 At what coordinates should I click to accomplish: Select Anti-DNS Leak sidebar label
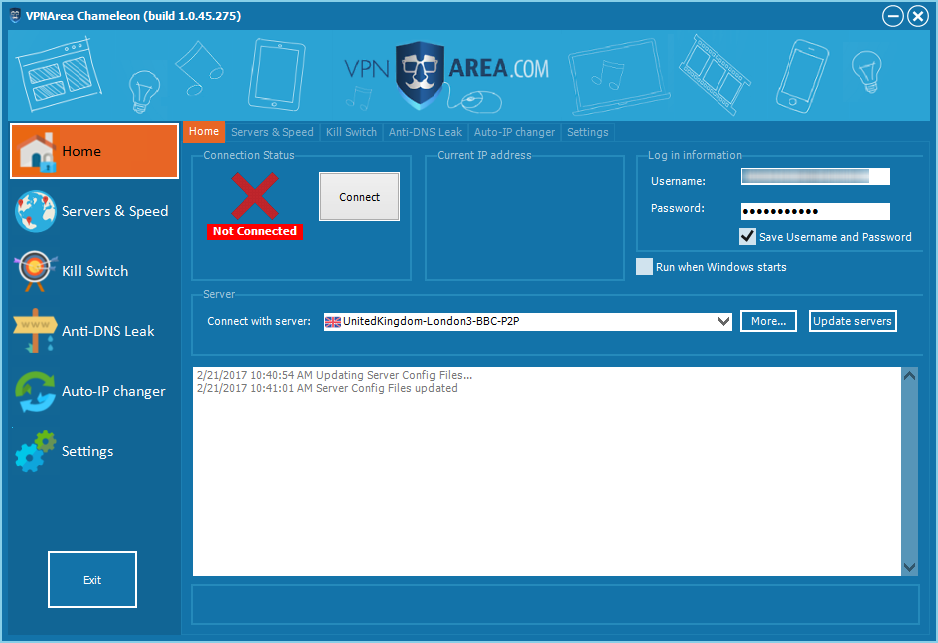[x=108, y=331]
